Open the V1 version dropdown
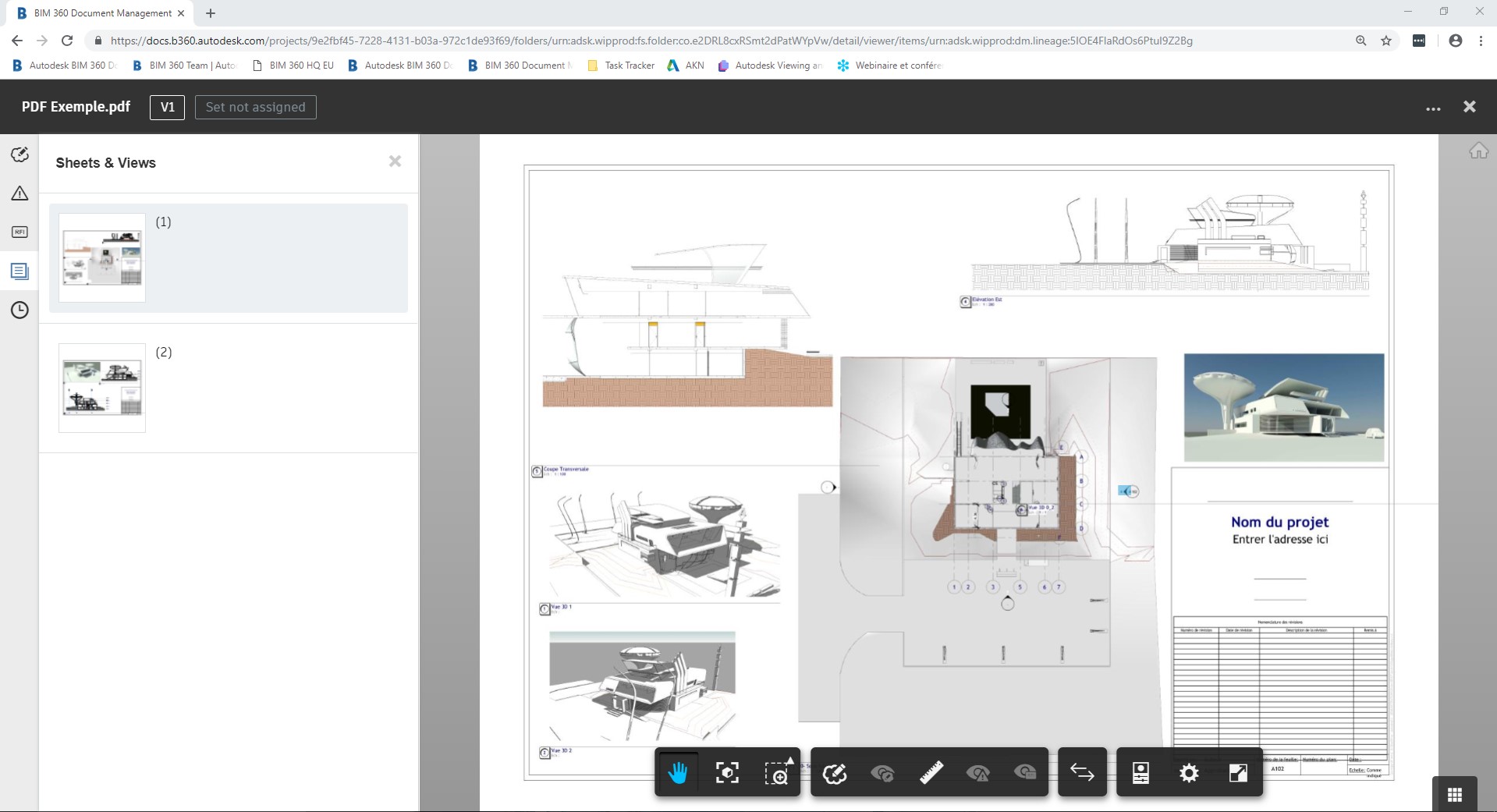The image size is (1497, 812). coord(166,107)
